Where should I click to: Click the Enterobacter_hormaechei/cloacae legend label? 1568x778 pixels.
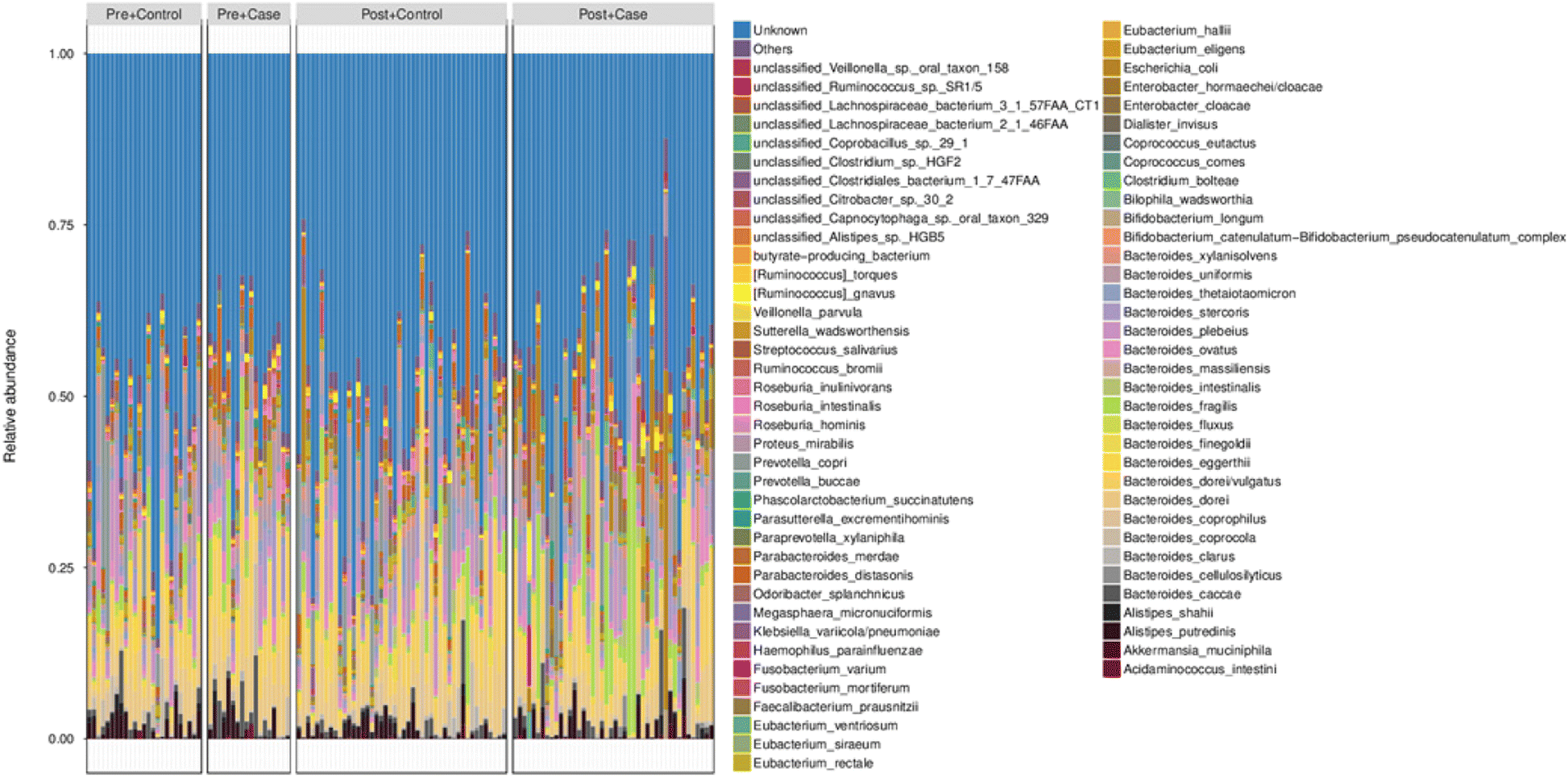click(1222, 86)
